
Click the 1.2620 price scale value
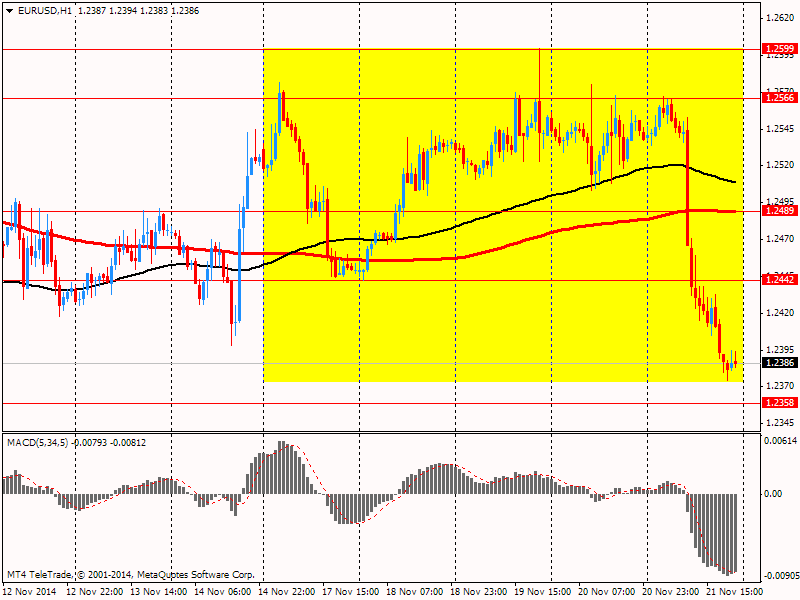(780, 18)
